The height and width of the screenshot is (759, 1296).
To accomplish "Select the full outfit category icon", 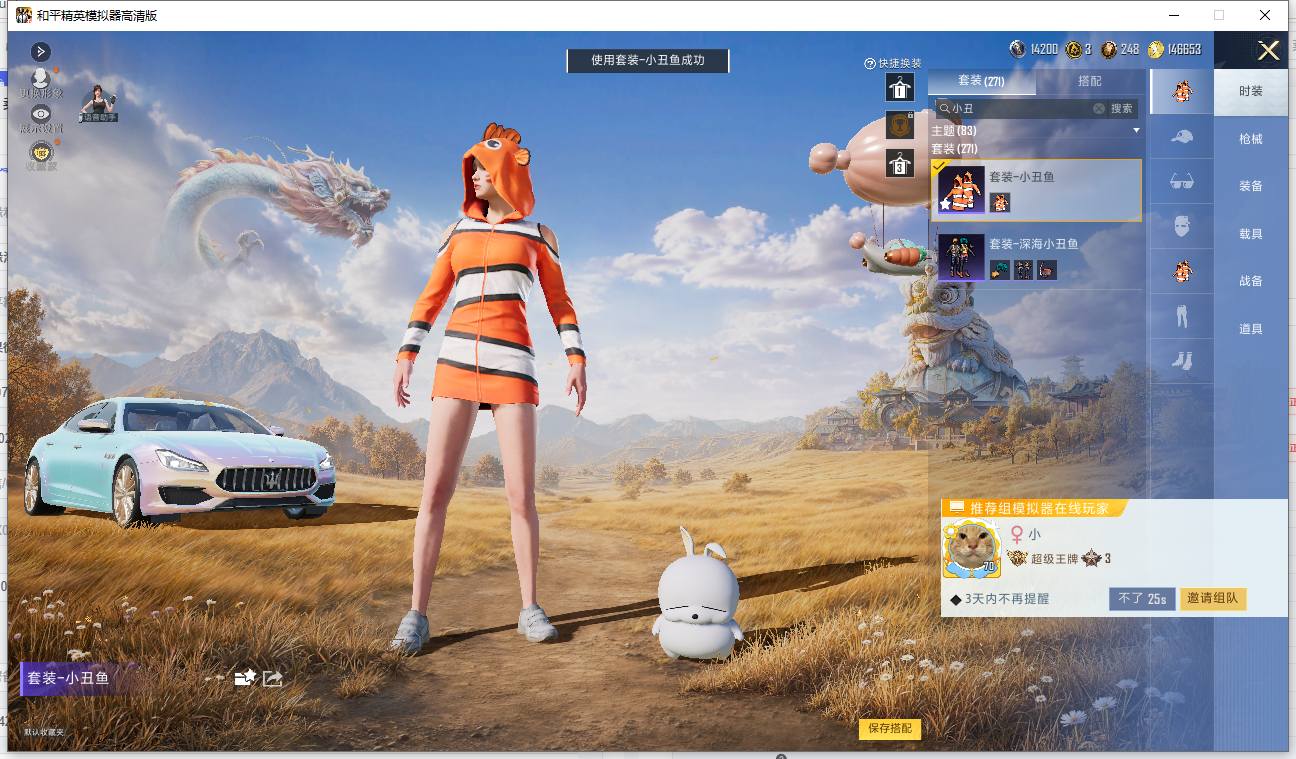I will [1181, 91].
